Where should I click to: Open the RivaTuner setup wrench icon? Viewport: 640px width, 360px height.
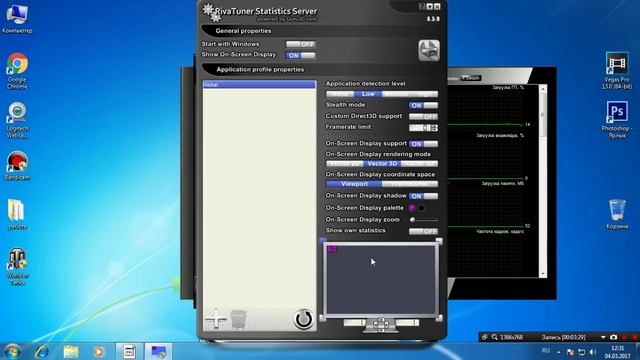click(429, 51)
